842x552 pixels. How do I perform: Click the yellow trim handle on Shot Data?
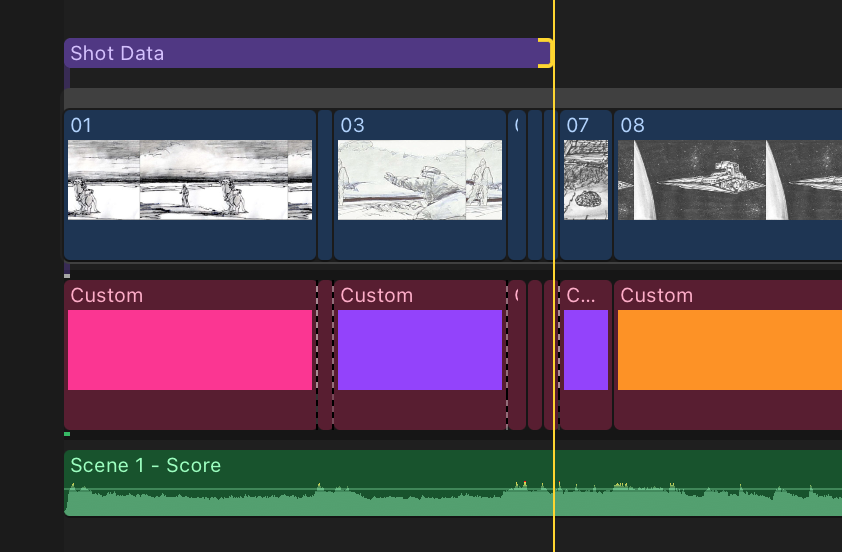click(546, 53)
